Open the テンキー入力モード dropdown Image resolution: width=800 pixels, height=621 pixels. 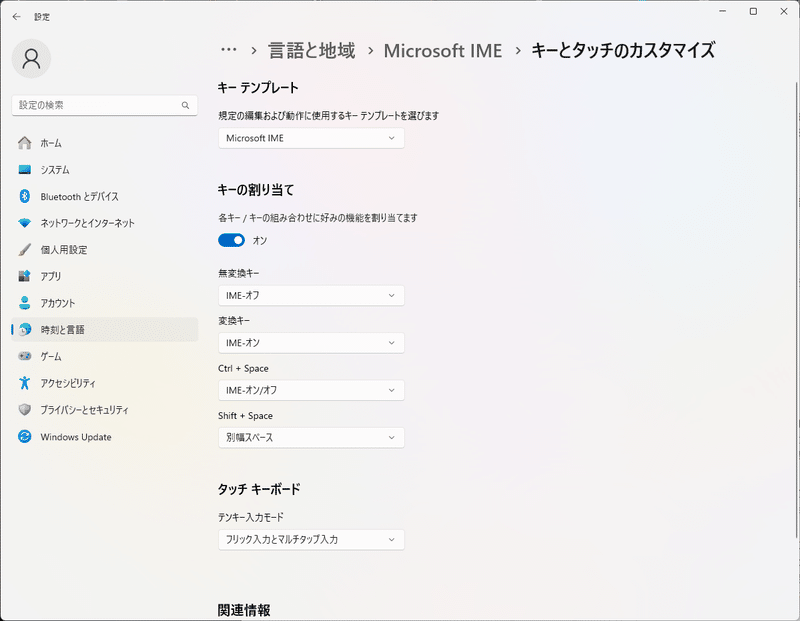click(311, 540)
